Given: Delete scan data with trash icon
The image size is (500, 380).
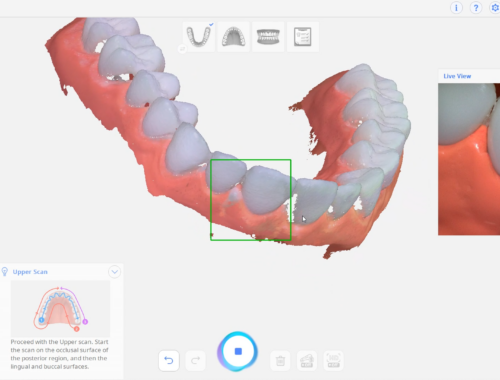Looking at the screenshot, I should coord(280,360).
